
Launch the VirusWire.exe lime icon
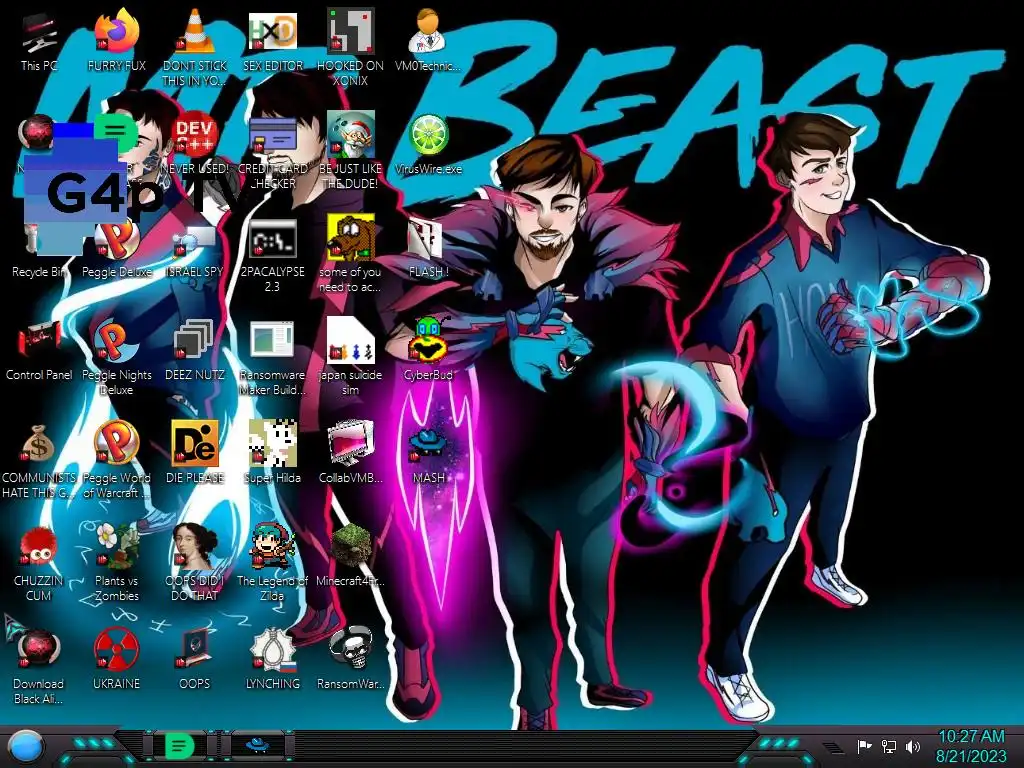coord(428,144)
